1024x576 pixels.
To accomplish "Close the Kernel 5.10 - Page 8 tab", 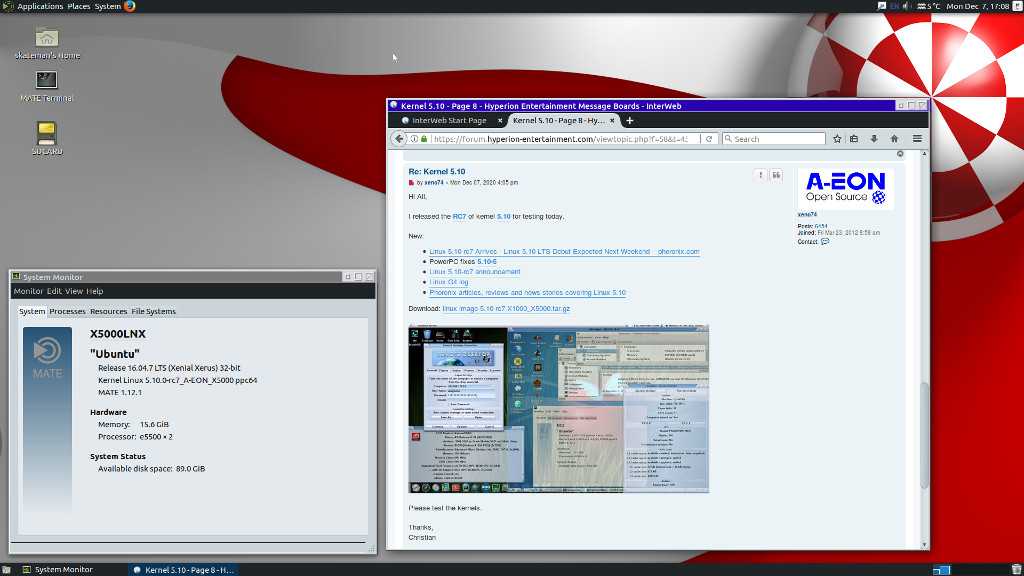I will [x=612, y=121].
